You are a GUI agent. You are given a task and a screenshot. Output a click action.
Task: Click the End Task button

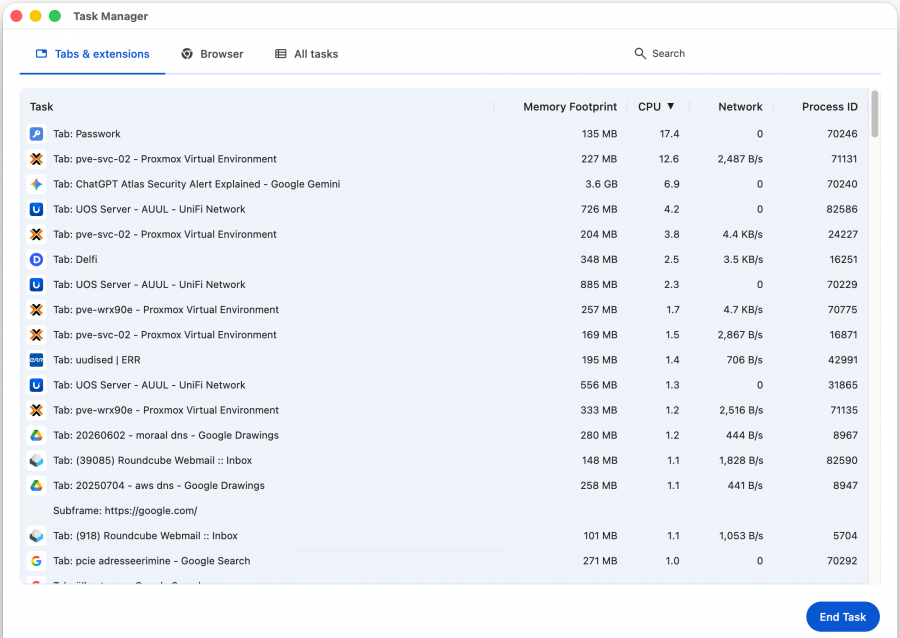click(x=842, y=617)
